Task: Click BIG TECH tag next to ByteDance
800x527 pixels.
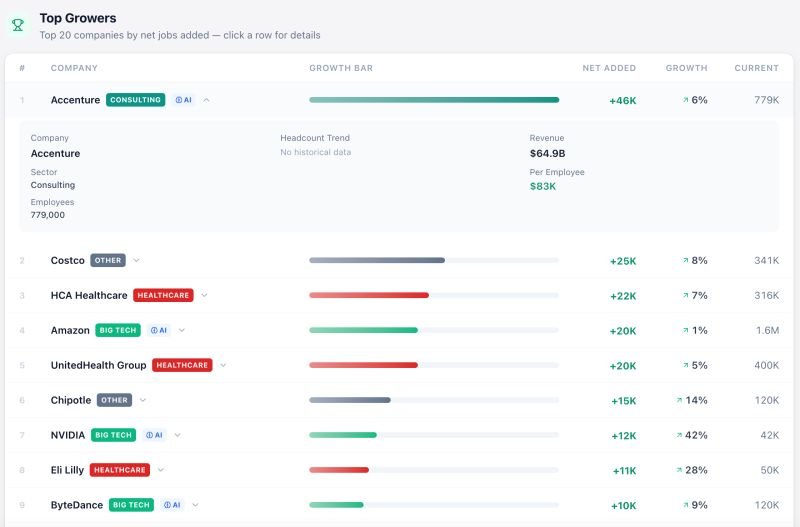Action: pyautogui.click(x=131, y=505)
